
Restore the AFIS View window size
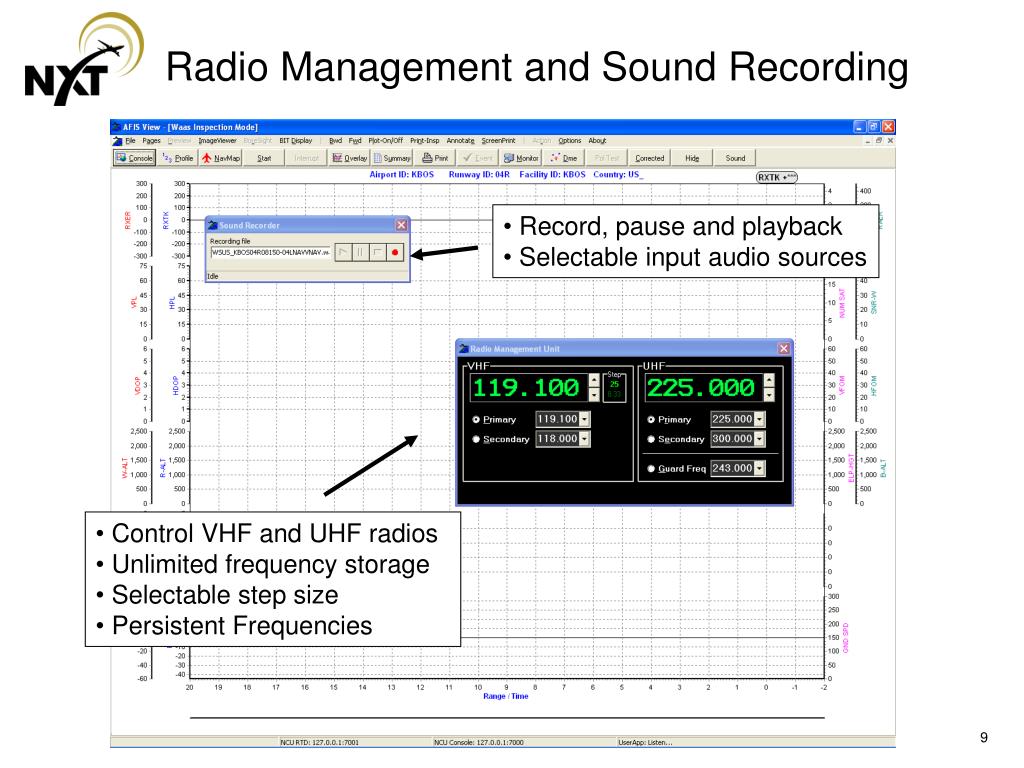[x=874, y=127]
